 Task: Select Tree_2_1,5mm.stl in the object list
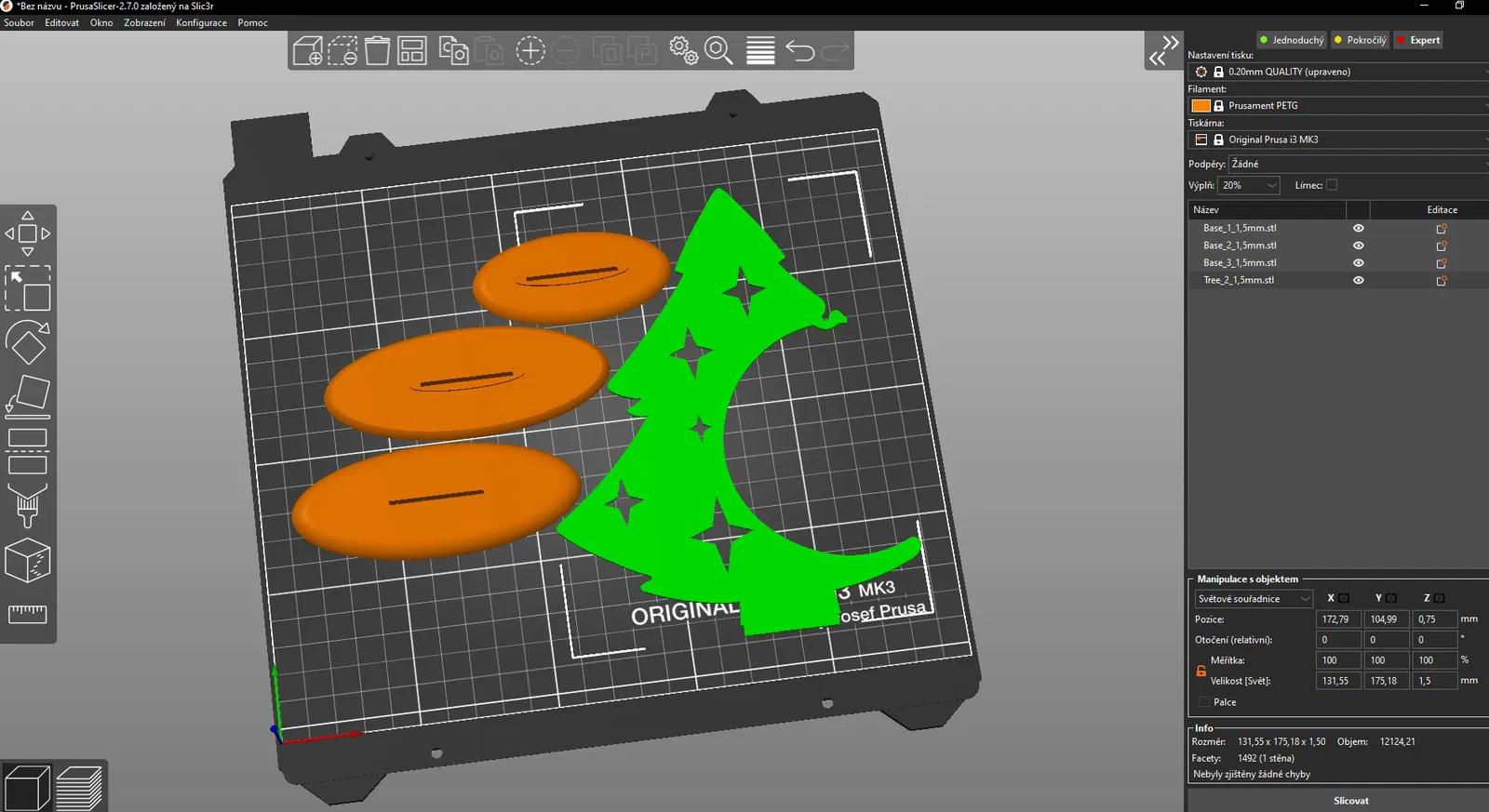point(1238,280)
